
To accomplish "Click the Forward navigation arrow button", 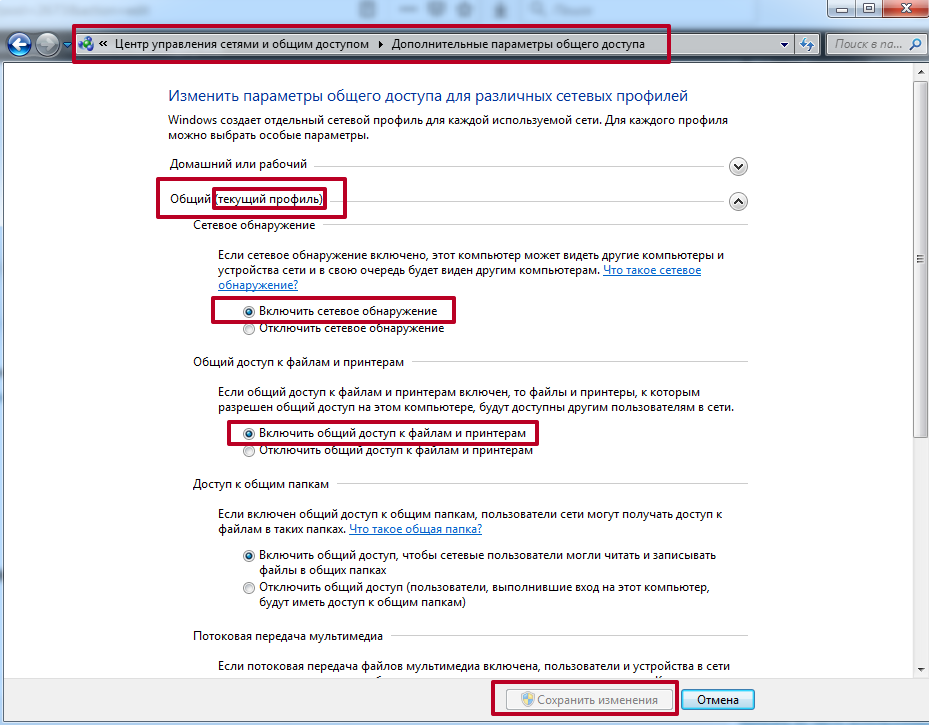I will click(47, 45).
